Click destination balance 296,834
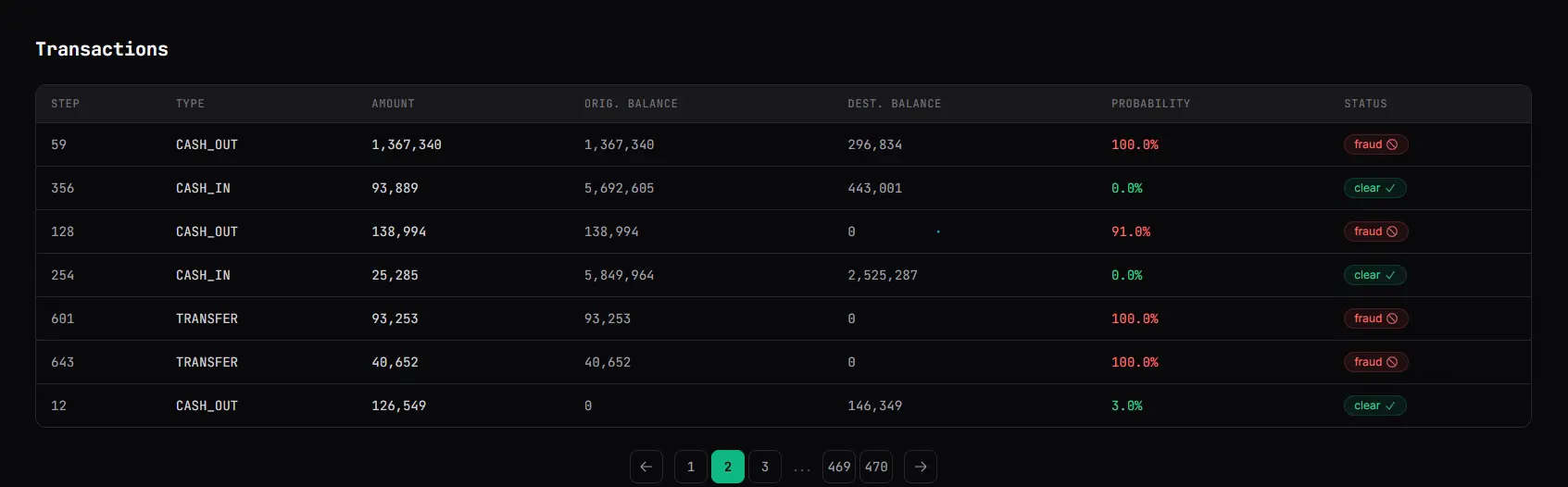The width and height of the screenshot is (1568, 487). pos(874,144)
